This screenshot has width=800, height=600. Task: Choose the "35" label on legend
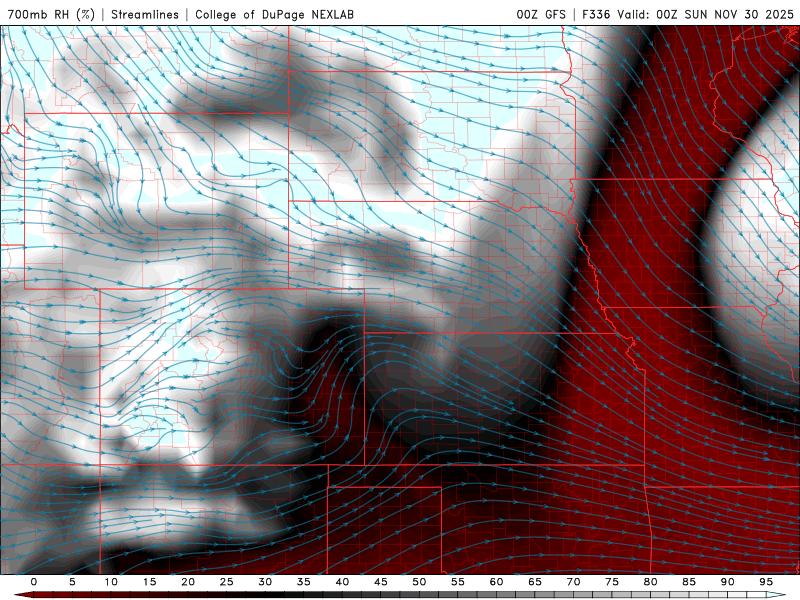pyautogui.click(x=304, y=582)
